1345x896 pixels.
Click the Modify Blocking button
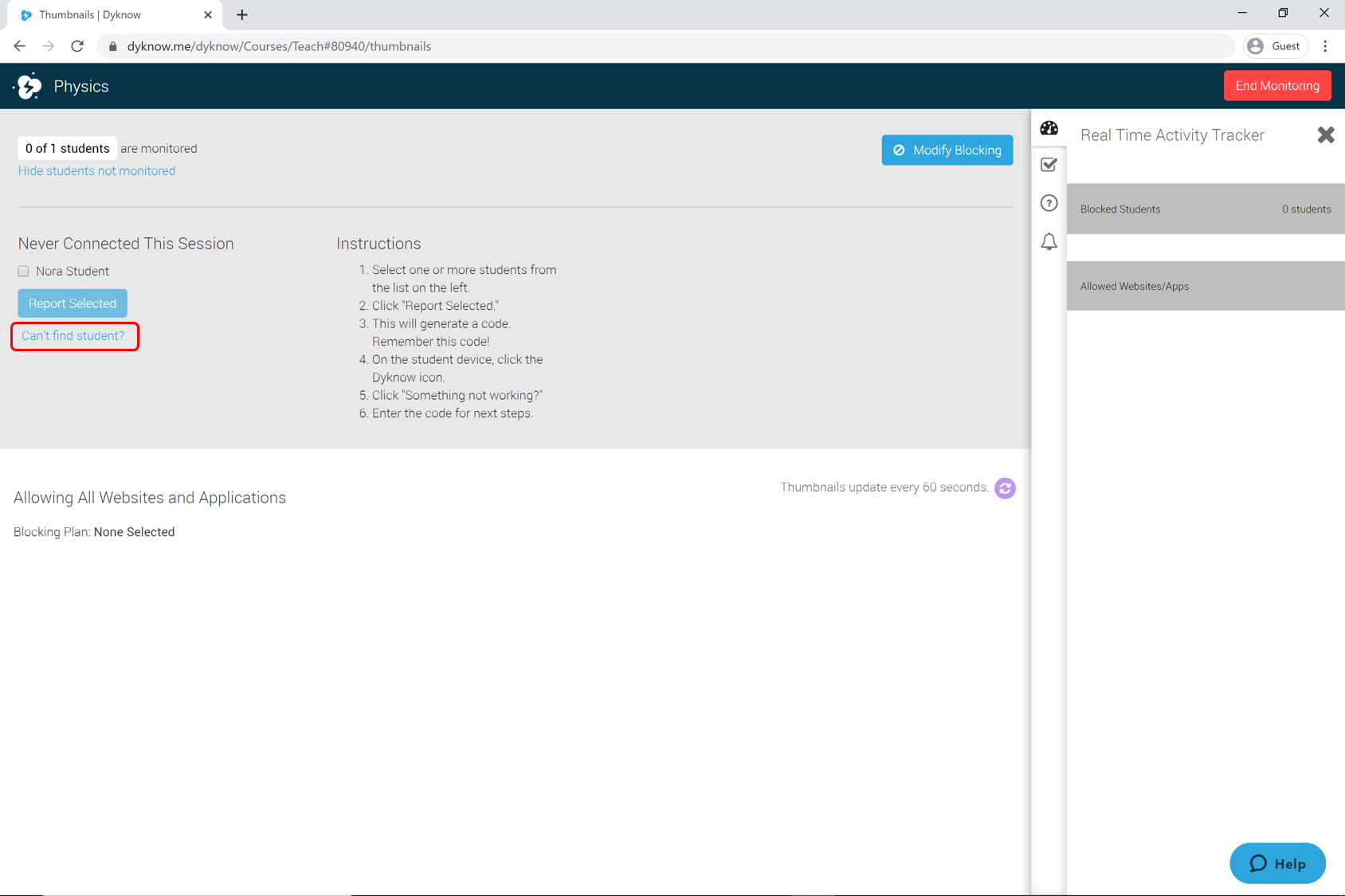click(947, 150)
